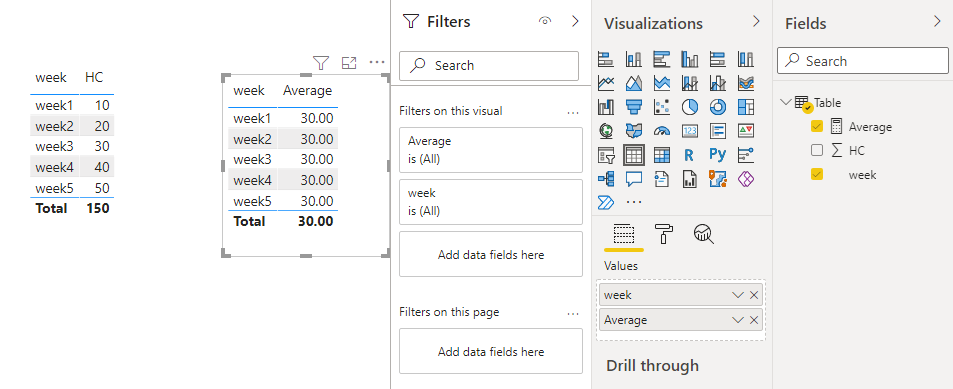Open ellipsis menu for Filters on this visual
This screenshot has width=953, height=389.
tap(573, 112)
